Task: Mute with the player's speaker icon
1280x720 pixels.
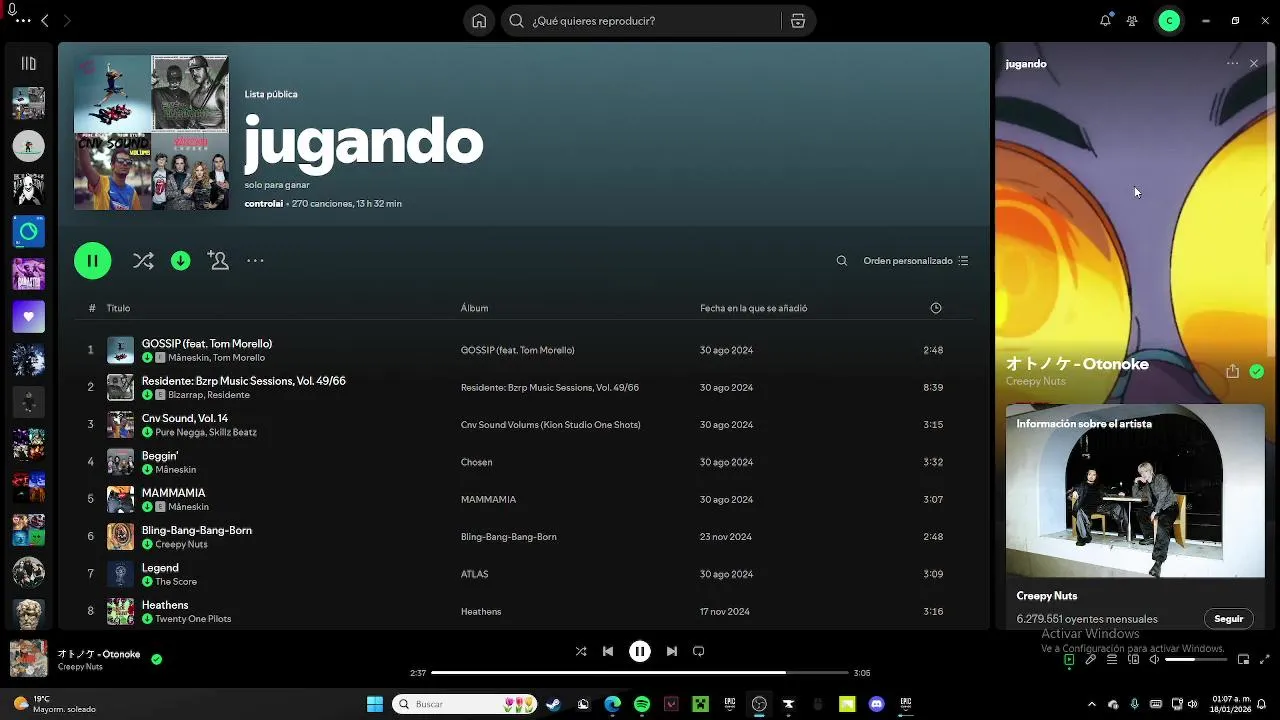Action: [x=1154, y=660]
